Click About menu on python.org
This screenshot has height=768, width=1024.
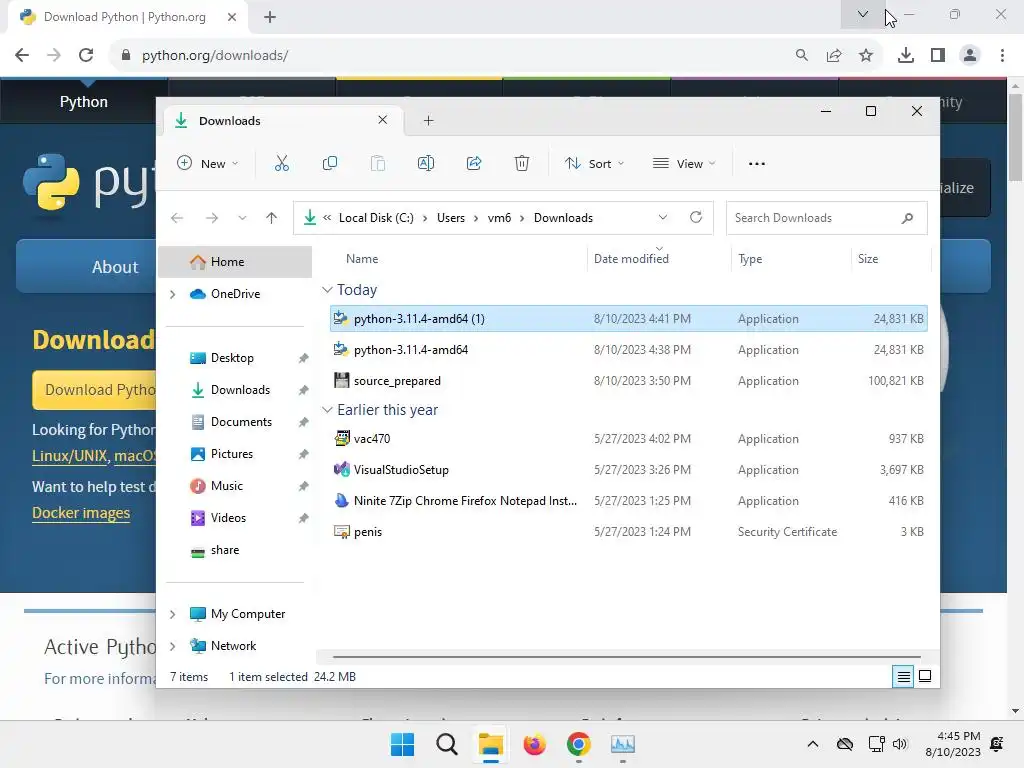[115, 266]
